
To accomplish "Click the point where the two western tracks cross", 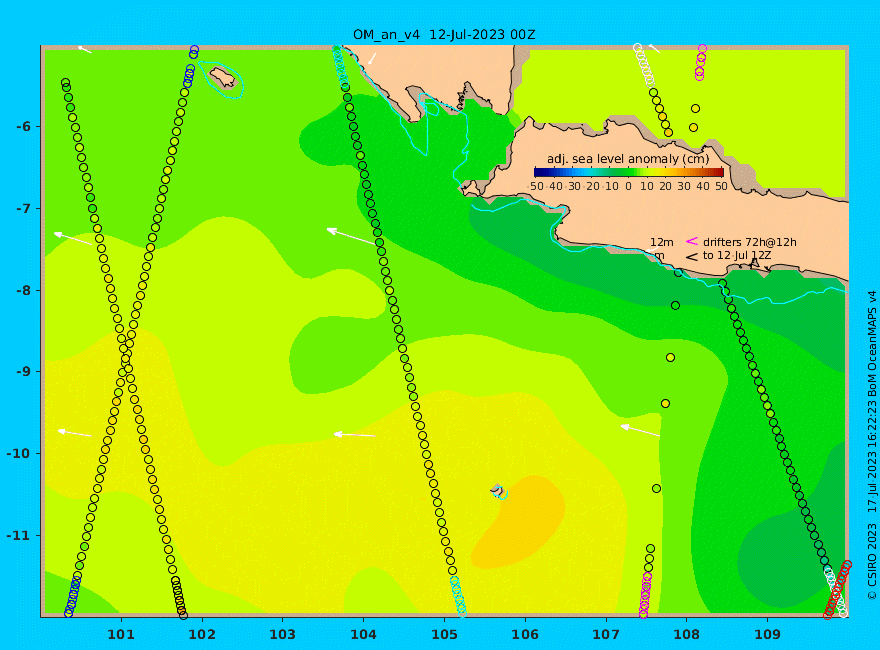I will point(125,358).
